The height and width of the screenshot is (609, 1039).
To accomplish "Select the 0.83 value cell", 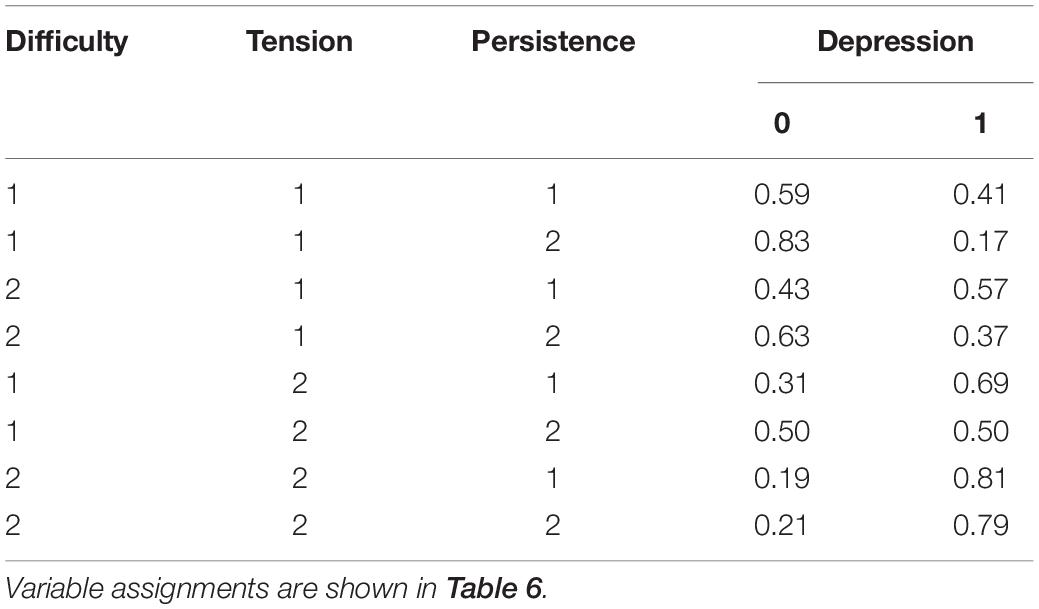I will 782,241.
